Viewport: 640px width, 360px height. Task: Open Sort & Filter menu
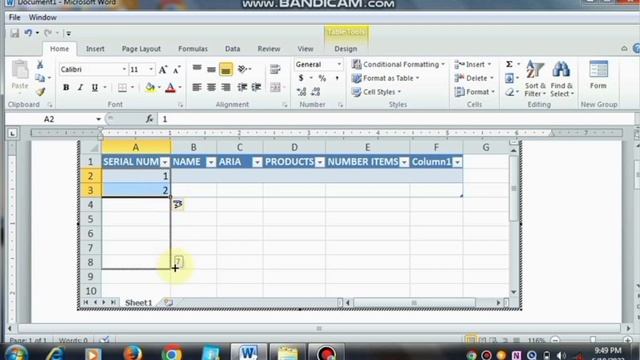coord(535,79)
